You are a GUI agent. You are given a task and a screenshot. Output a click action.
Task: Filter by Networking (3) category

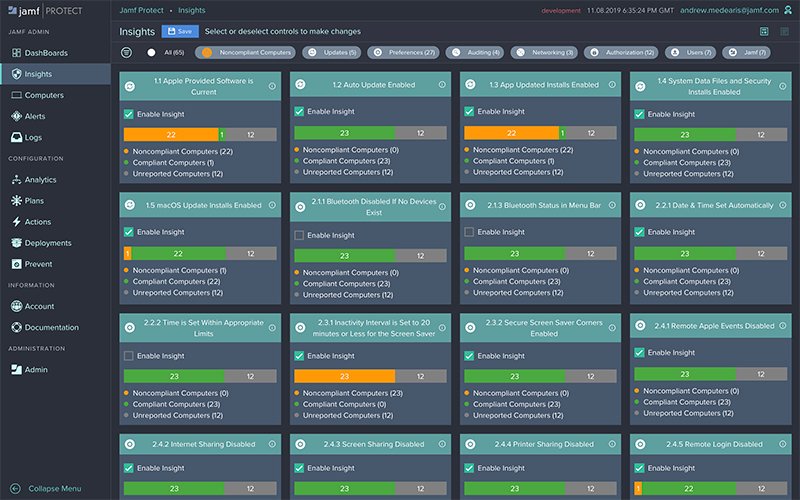coord(543,52)
